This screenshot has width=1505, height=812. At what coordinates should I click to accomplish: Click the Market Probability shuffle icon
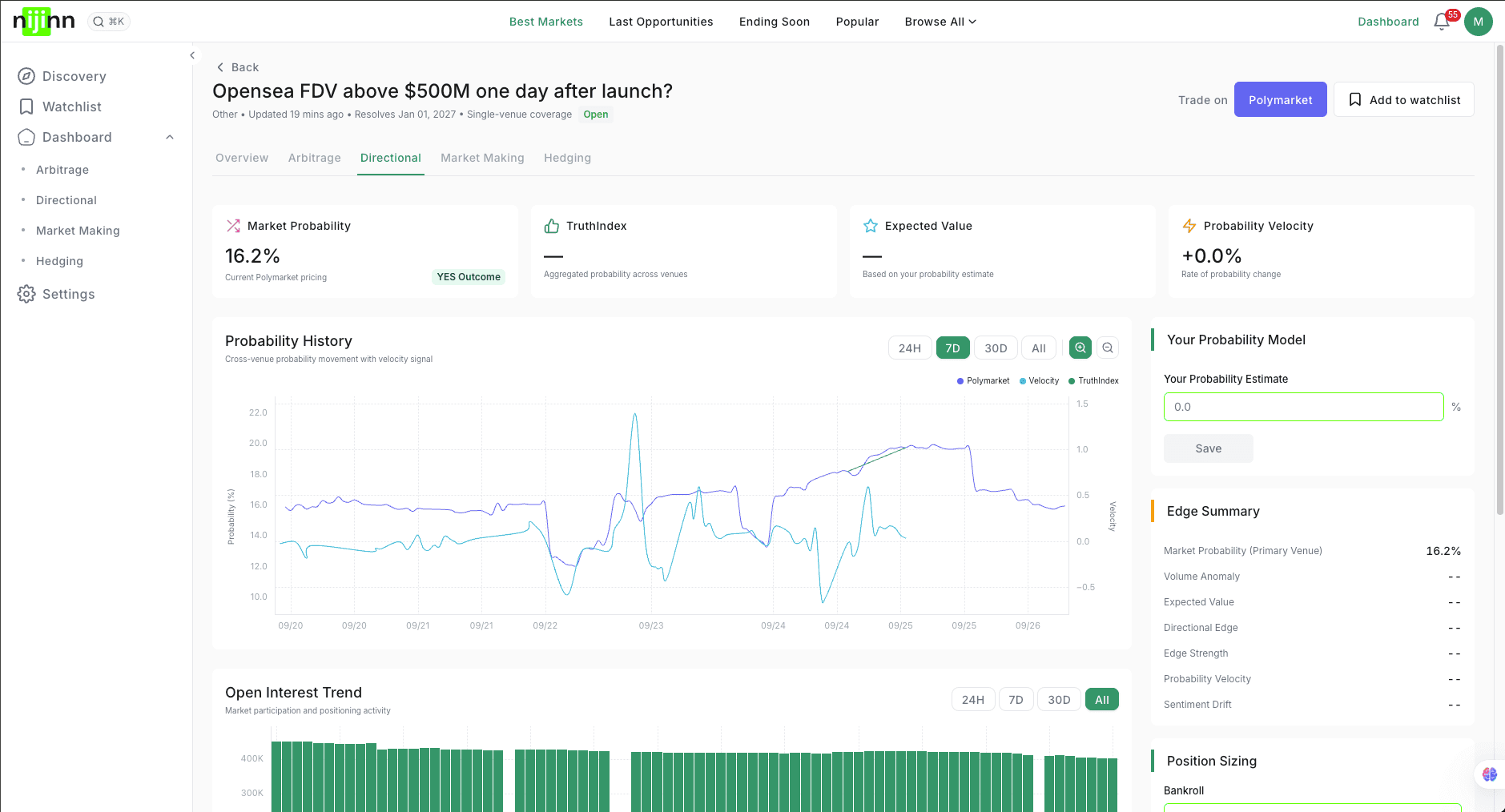[233, 226]
